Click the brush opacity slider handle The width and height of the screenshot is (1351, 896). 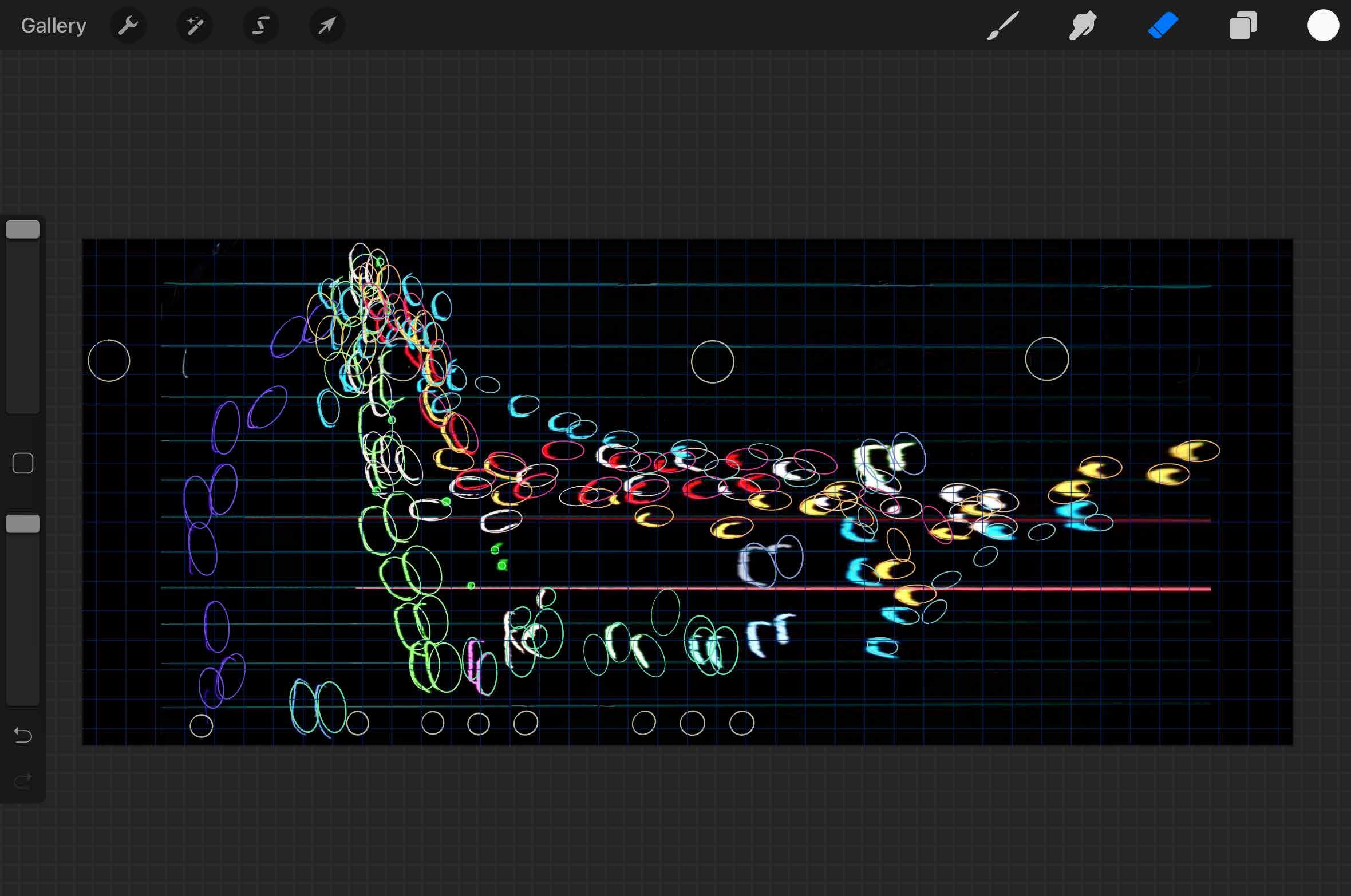point(23,524)
